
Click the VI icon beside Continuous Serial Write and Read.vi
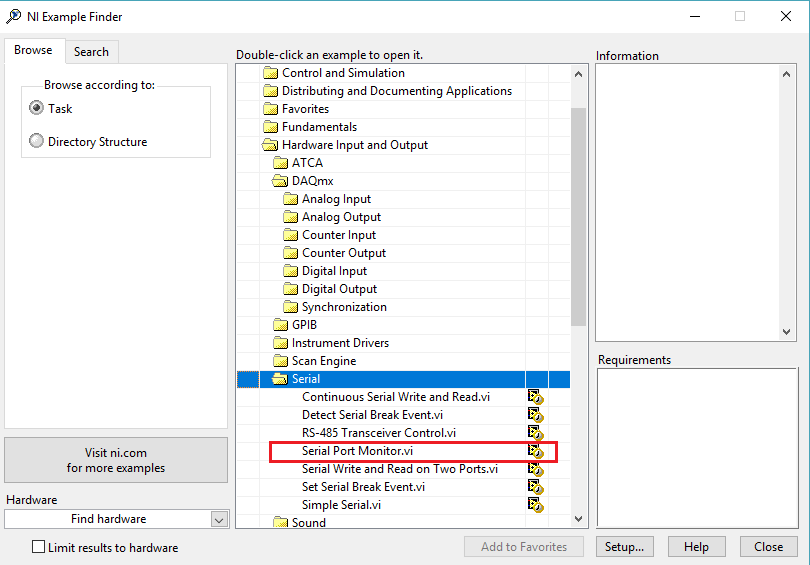(535, 397)
